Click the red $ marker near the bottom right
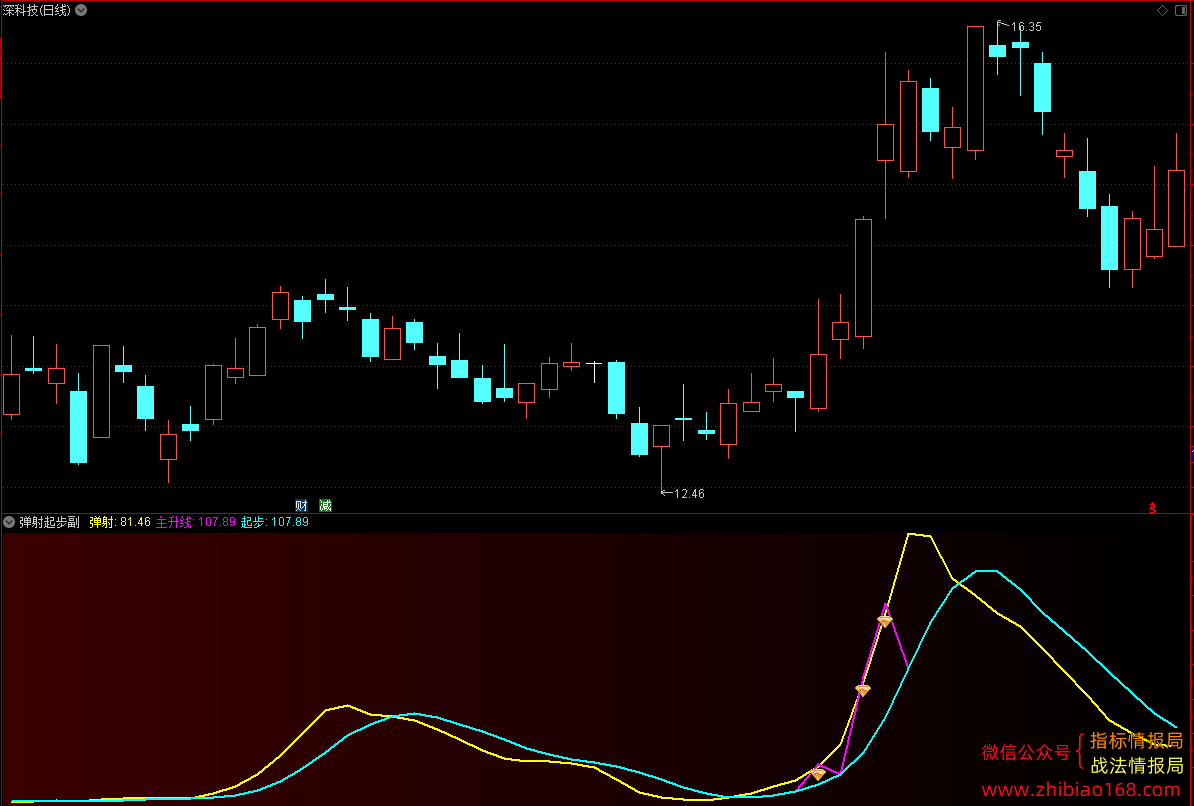 (x=1153, y=508)
